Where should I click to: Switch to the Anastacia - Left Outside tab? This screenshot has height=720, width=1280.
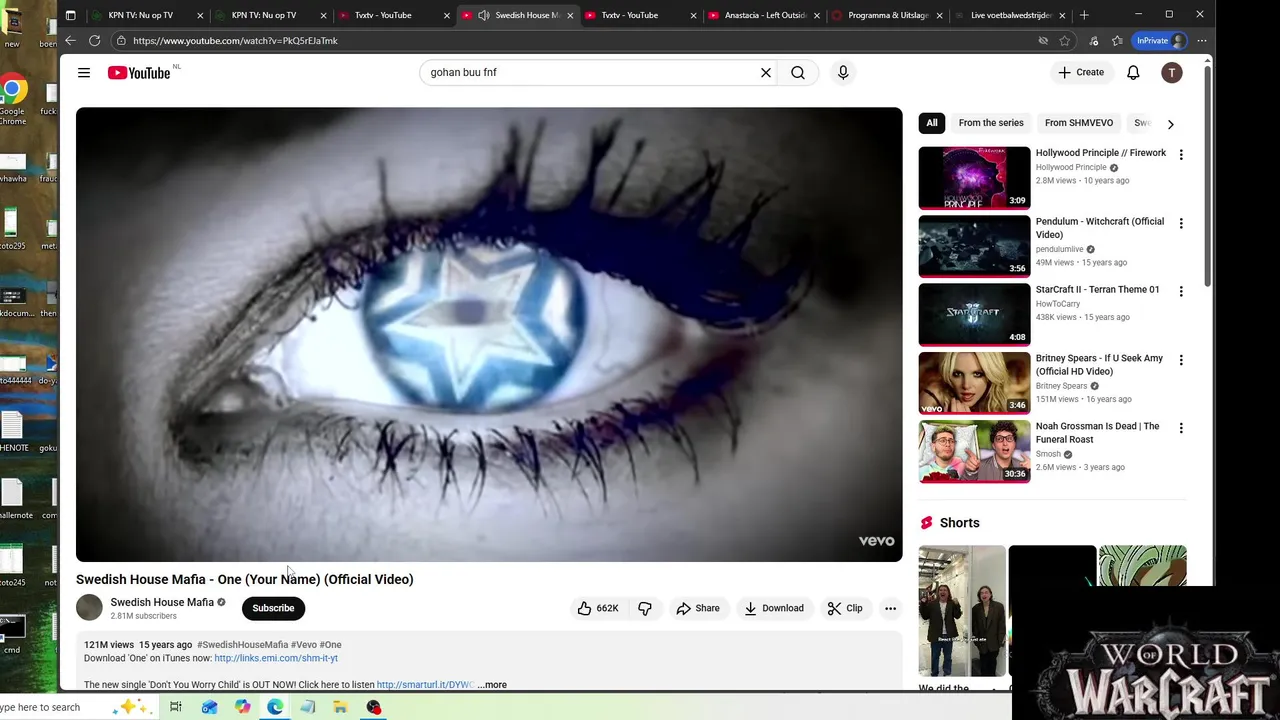coord(764,15)
